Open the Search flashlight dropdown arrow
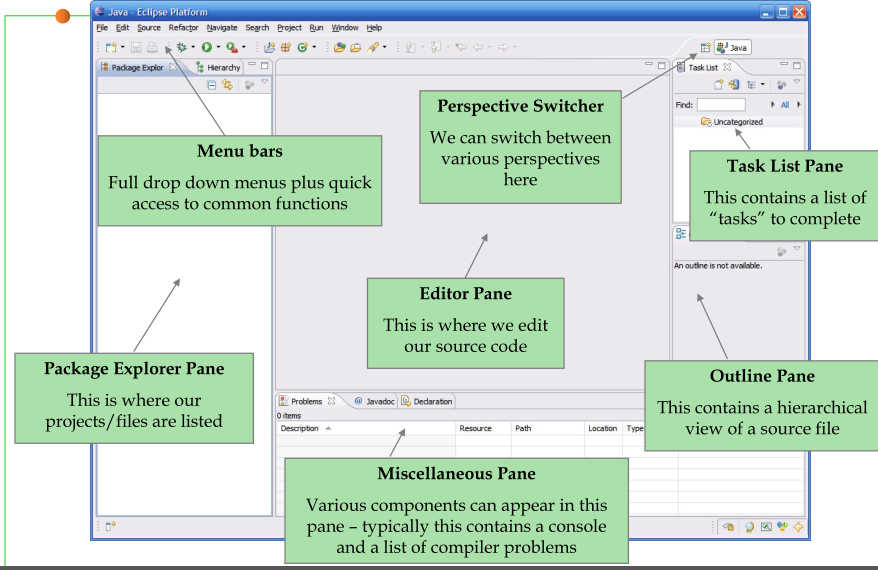Screen dimensions: 878x570 (x=385, y=47)
